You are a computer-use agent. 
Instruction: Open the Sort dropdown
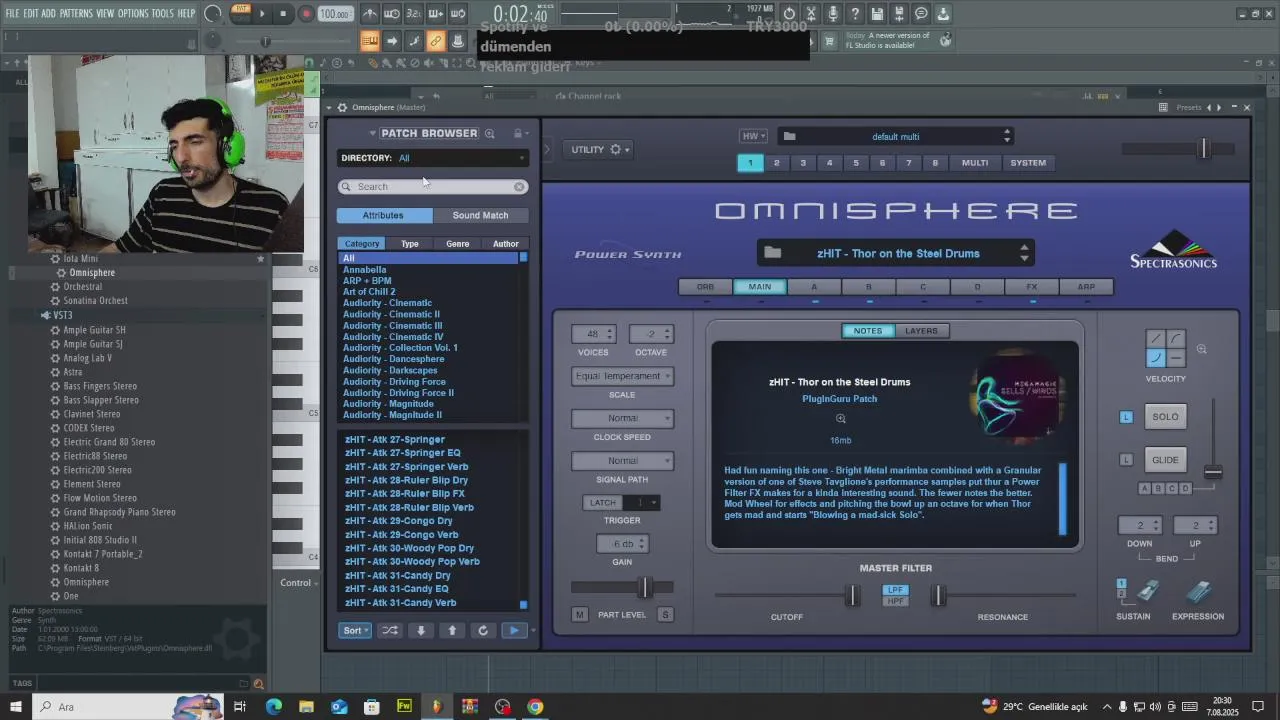355,631
